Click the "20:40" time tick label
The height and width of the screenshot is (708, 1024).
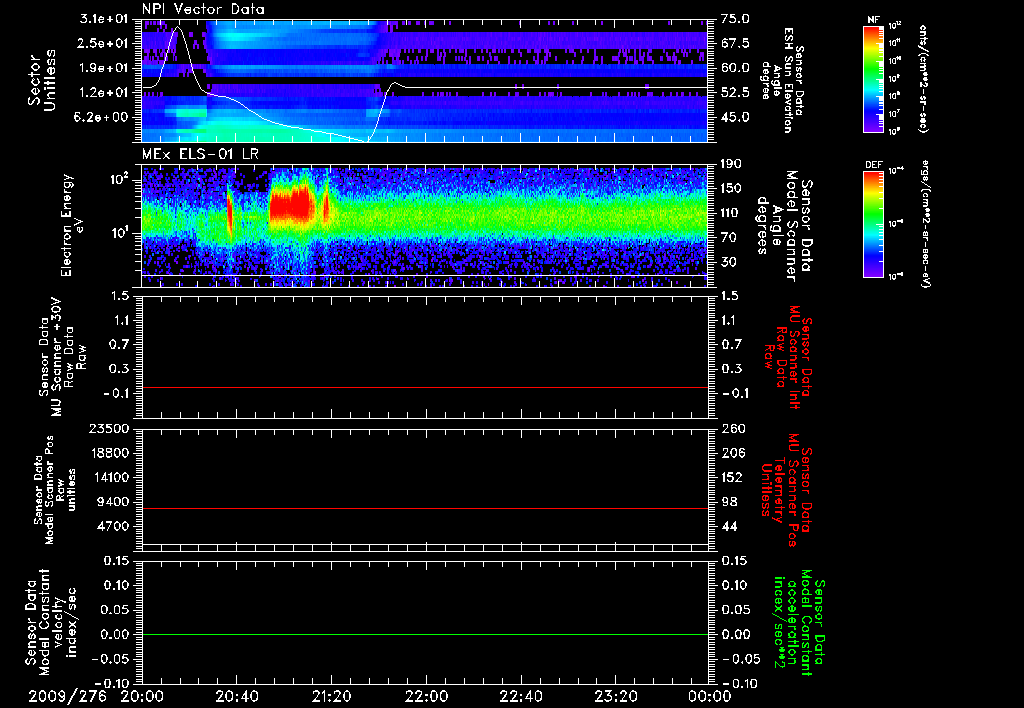237,696
